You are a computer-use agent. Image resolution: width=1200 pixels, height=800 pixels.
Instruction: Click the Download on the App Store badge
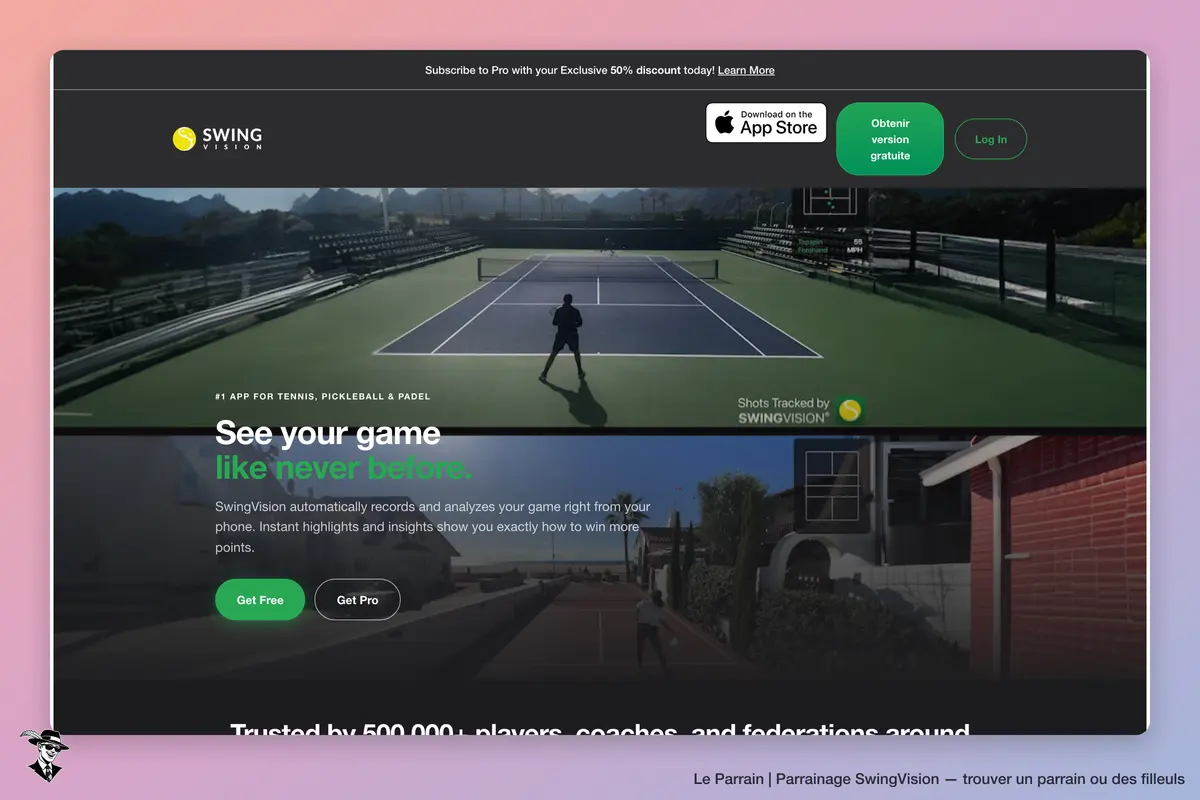(766, 123)
